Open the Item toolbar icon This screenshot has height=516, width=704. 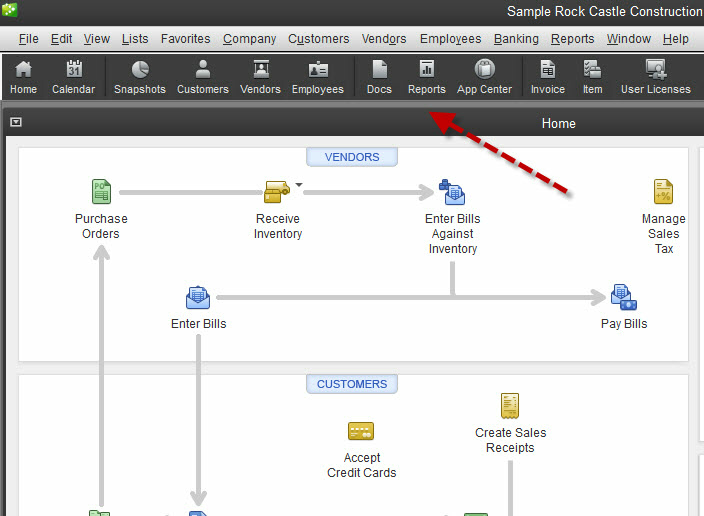pyautogui.click(x=593, y=77)
